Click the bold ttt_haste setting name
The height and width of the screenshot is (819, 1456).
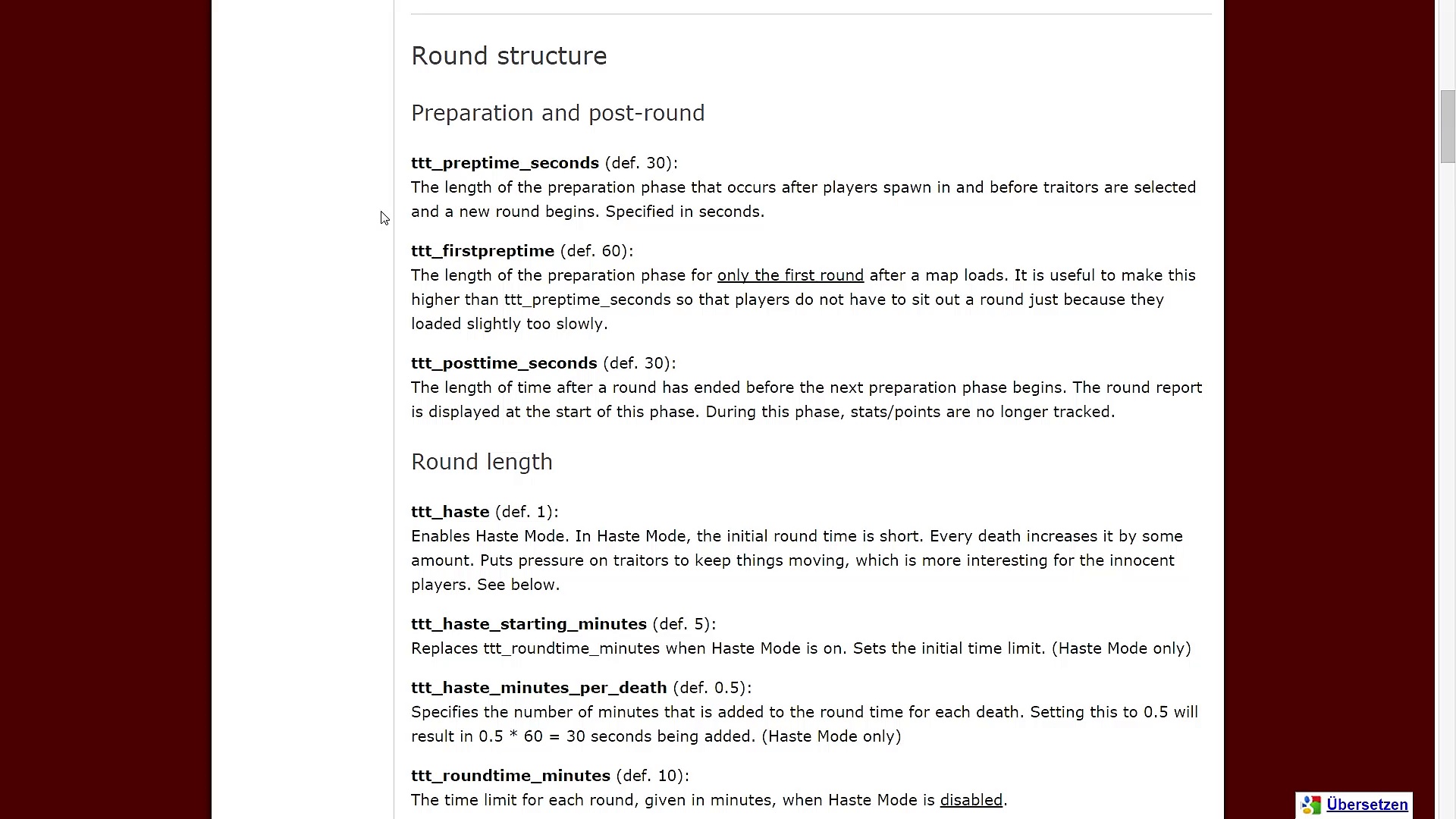pyautogui.click(x=450, y=512)
